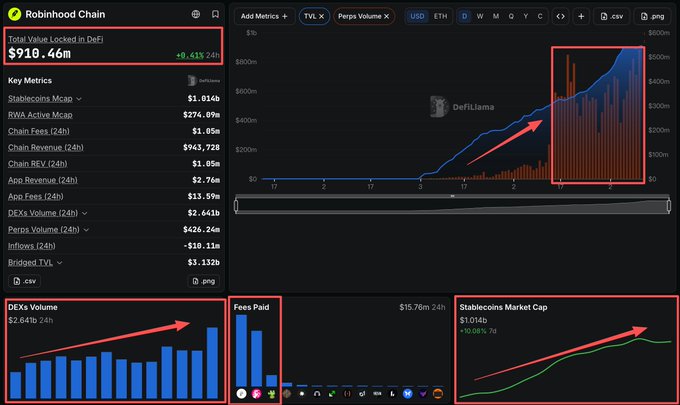This screenshot has height=405, width=680.
Task: Select cumulative C interval
Action: 540,16
